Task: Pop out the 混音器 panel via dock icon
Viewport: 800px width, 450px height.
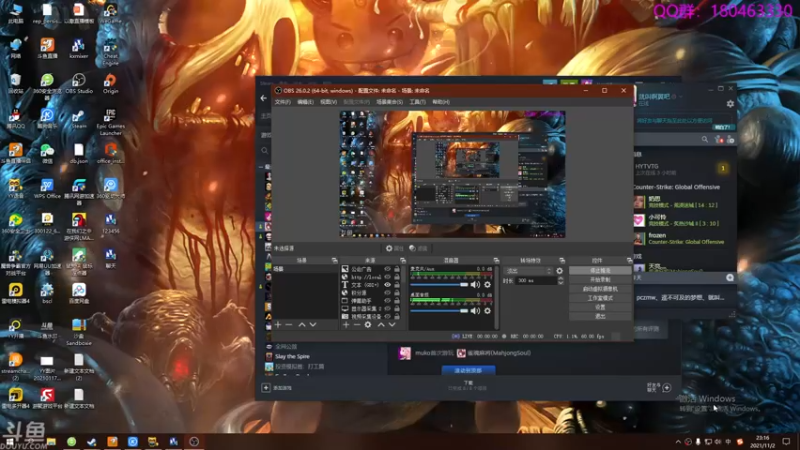Action: 496,261
